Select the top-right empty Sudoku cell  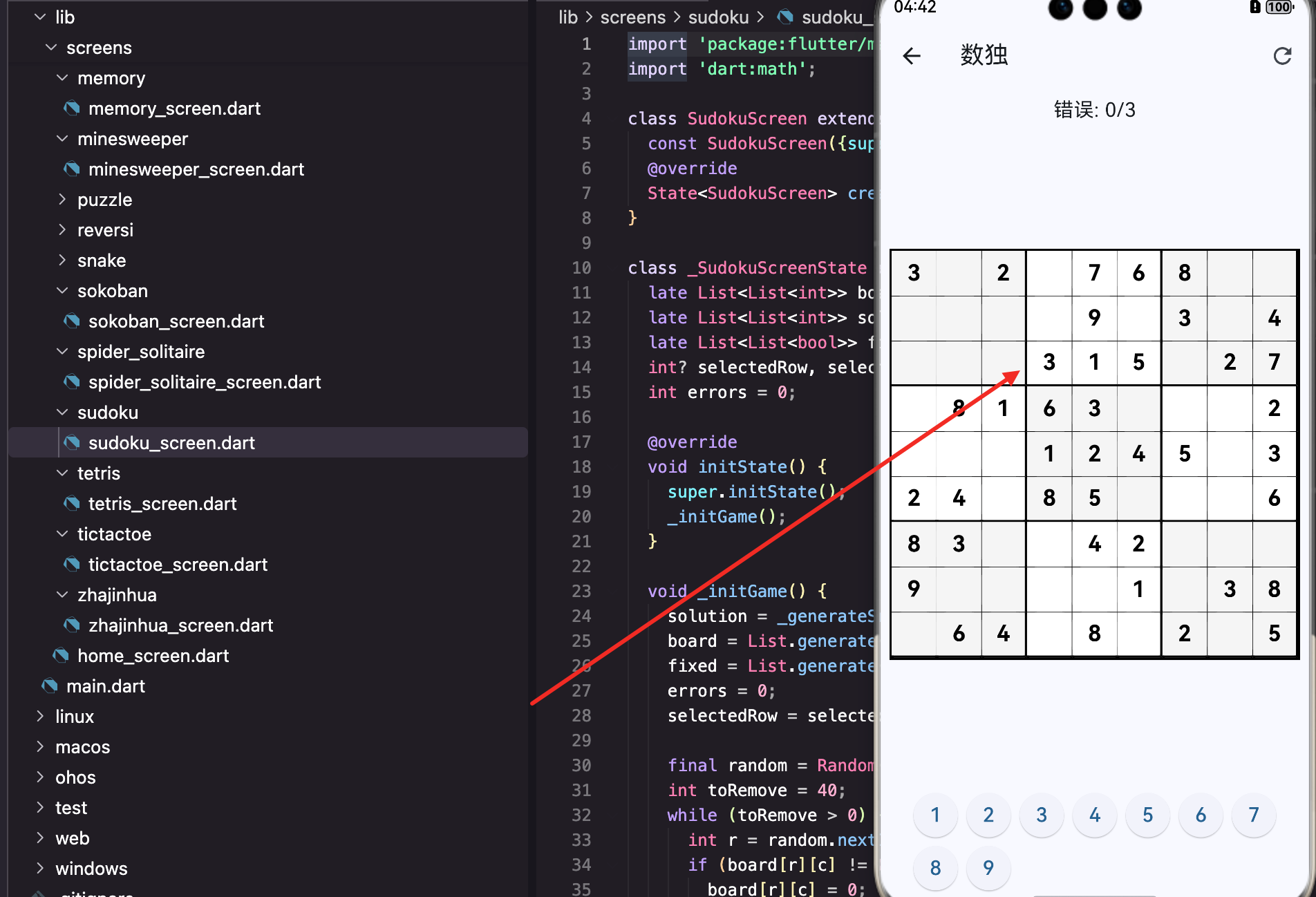(1275, 273)
